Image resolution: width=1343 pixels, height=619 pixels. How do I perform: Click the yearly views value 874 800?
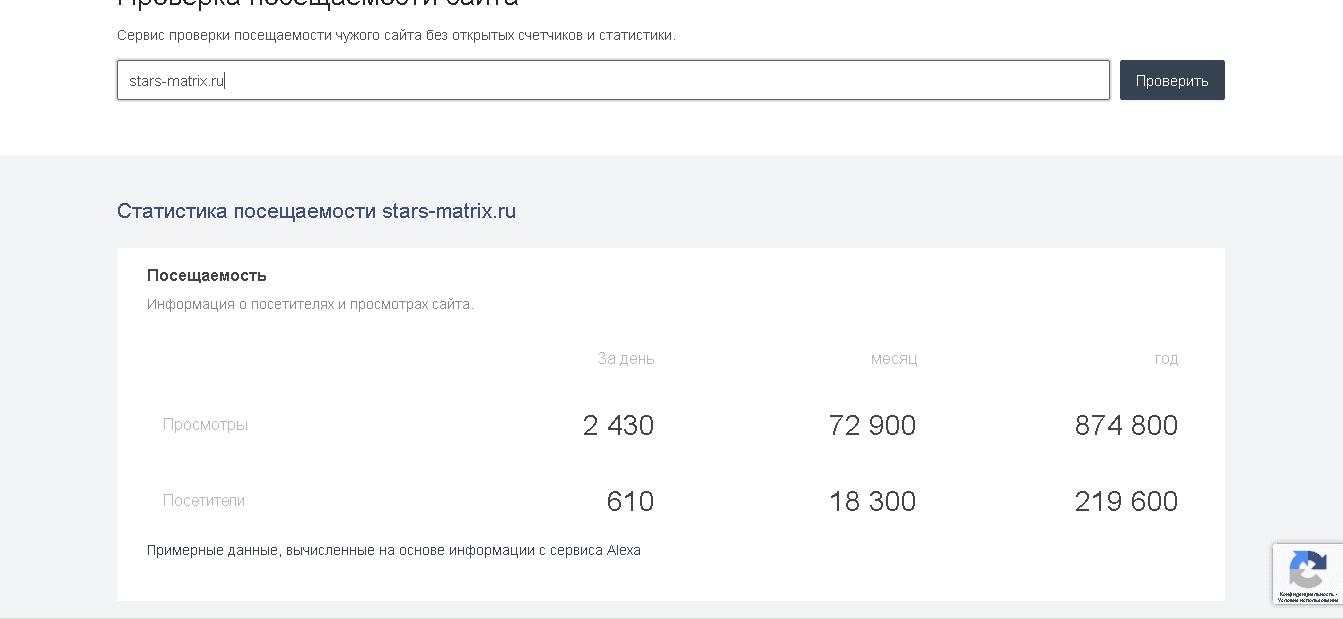click(1126, 425)
